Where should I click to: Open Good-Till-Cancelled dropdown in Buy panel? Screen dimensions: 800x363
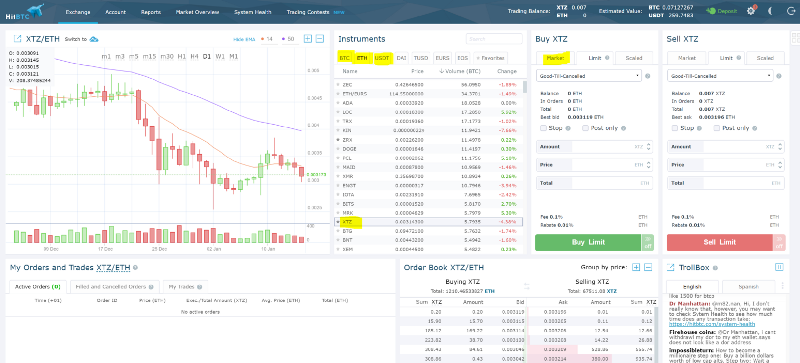click(588, 76)
